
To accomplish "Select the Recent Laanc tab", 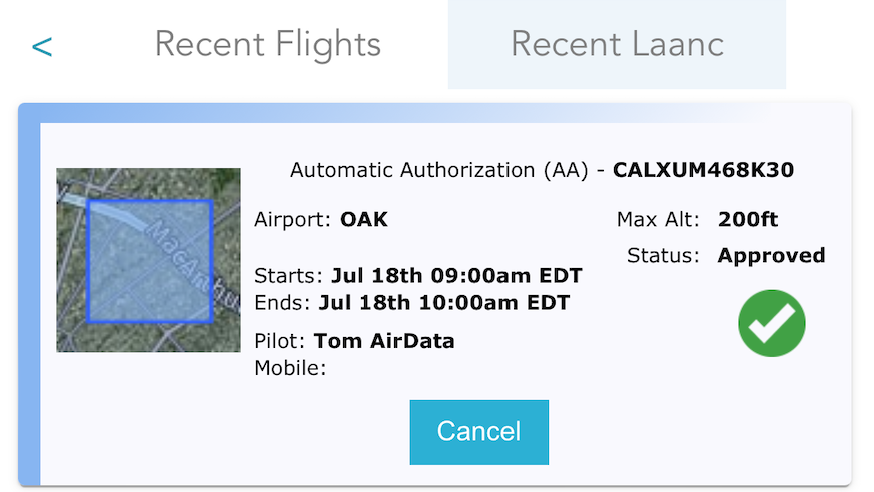I will [617, 45].
